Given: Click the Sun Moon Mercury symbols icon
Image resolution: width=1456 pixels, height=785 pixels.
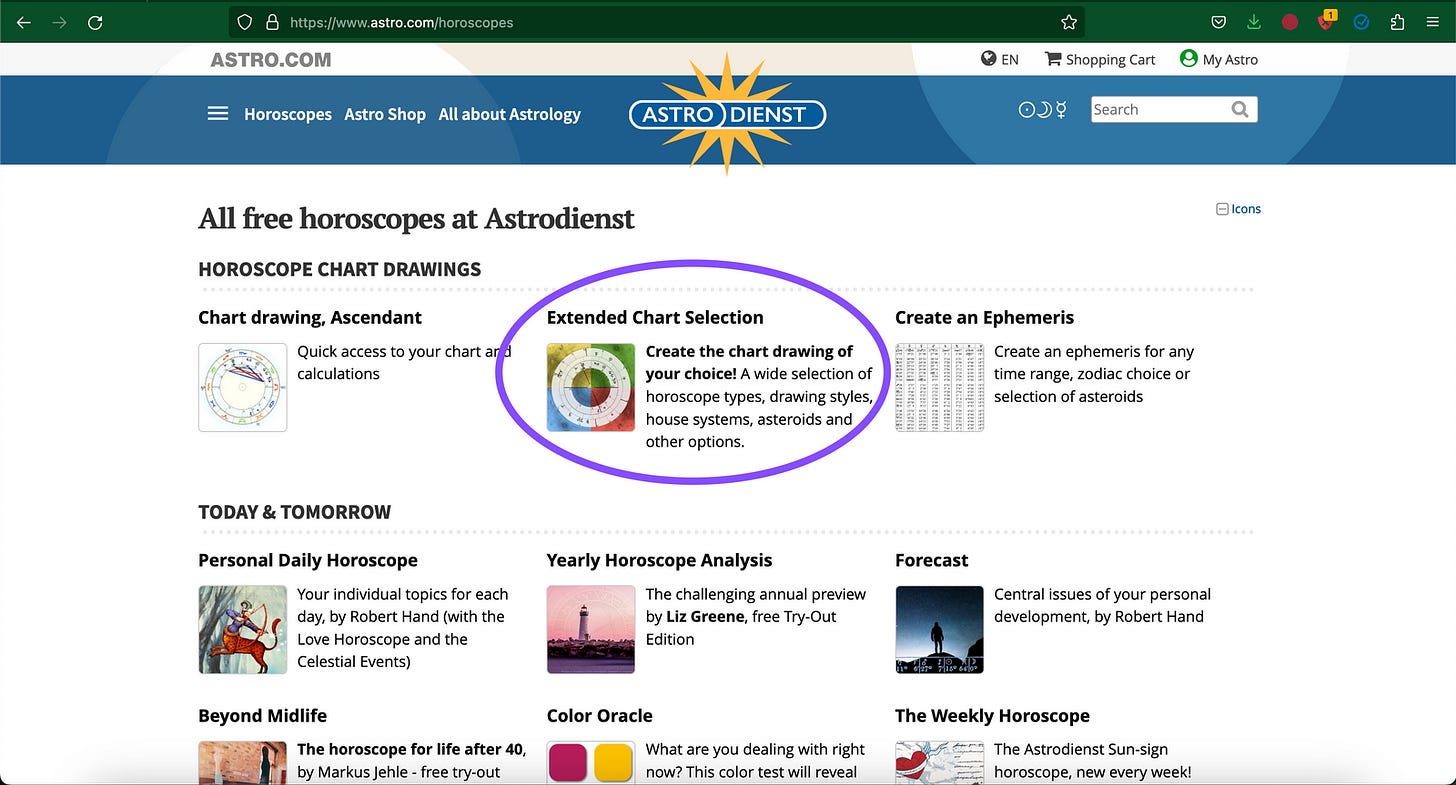Looking at the screenshot, I should 1043,110.
